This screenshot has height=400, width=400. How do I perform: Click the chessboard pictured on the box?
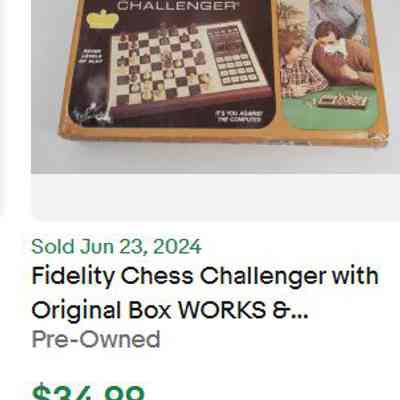coord(161,63)
